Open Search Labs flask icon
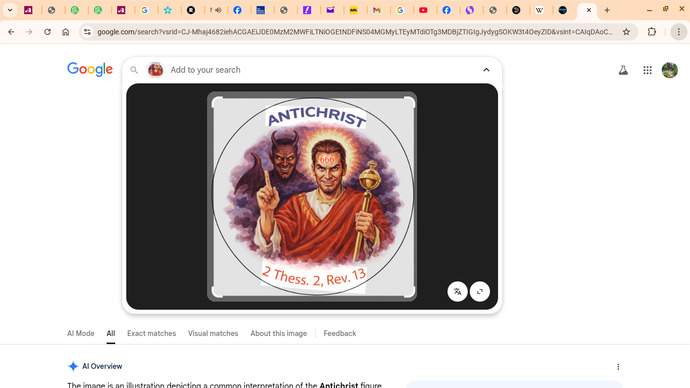The width and height of the screenshot is (690, 388). tap(623, 70)
